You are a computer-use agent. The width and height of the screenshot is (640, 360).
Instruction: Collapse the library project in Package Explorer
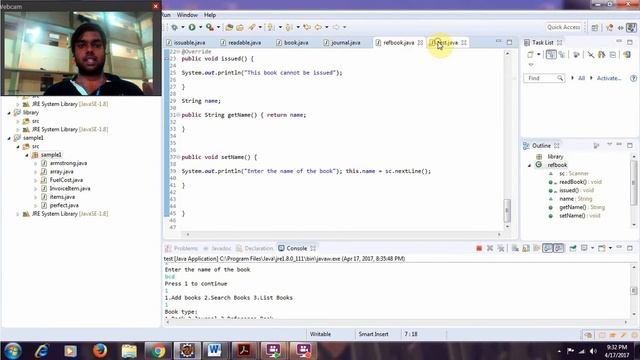pos(9,113)
